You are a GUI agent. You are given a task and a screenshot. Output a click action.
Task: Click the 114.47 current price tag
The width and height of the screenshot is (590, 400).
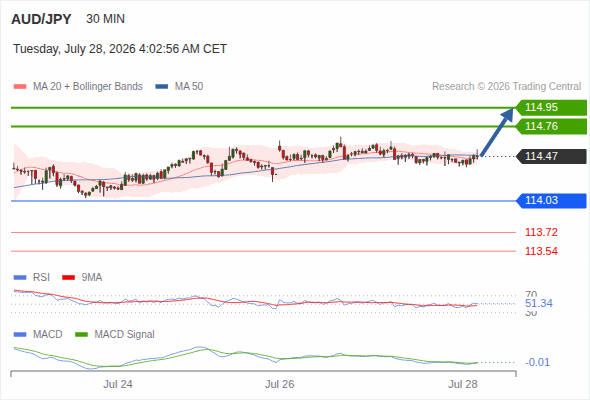point(551,156)
